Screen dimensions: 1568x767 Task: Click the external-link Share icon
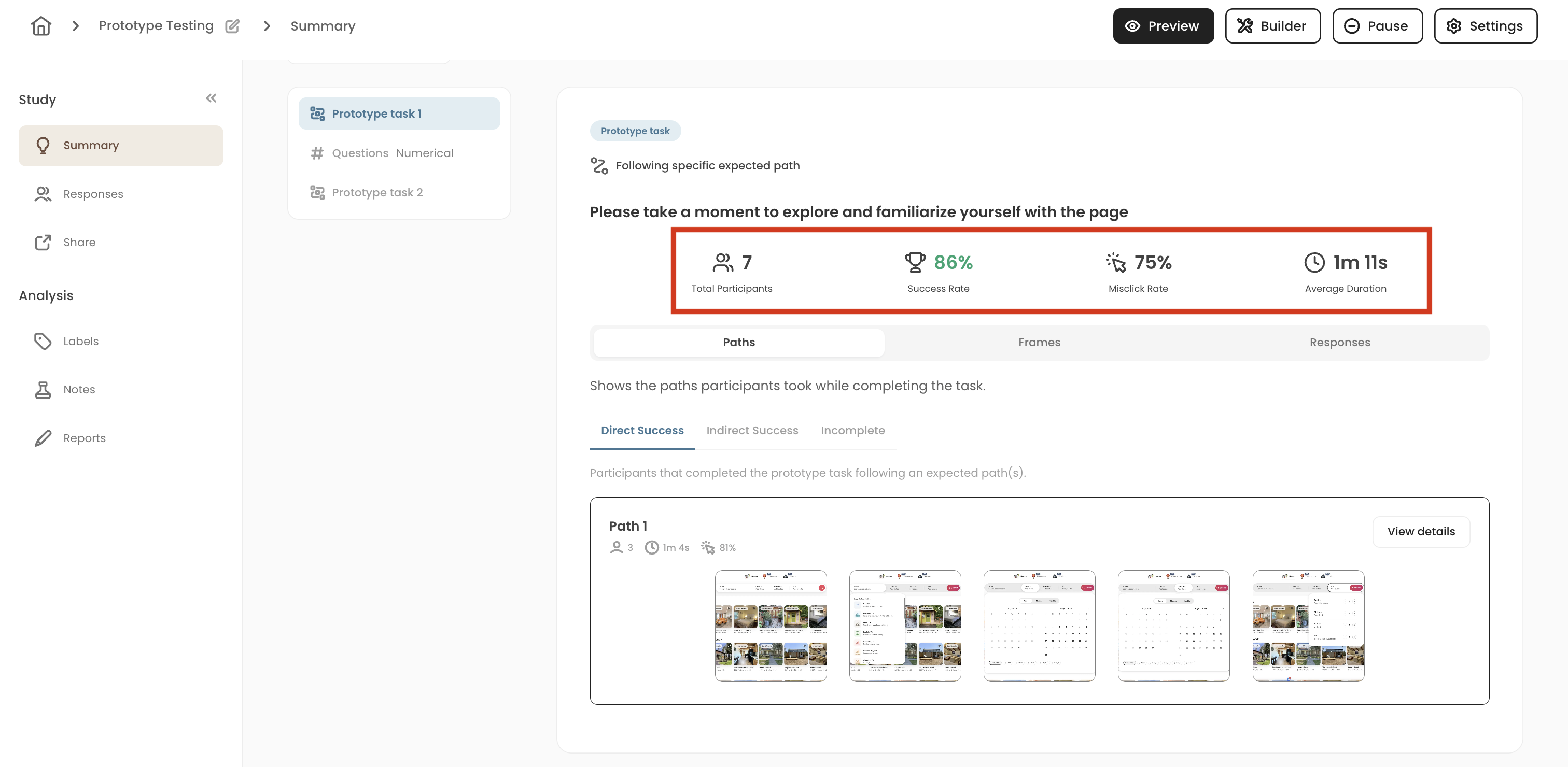pos(43,243)
